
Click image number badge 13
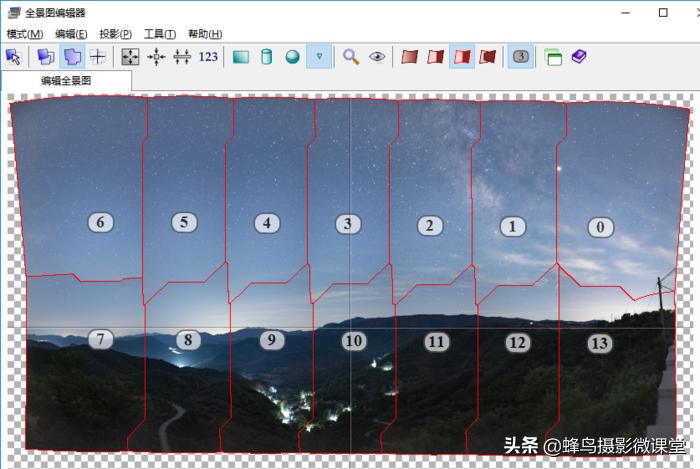[x=600, y=343]
